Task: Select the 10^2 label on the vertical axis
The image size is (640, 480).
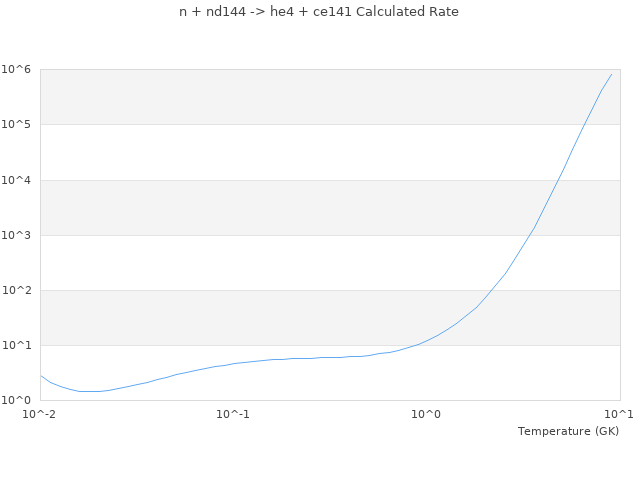Action: [x=17, y=290]
